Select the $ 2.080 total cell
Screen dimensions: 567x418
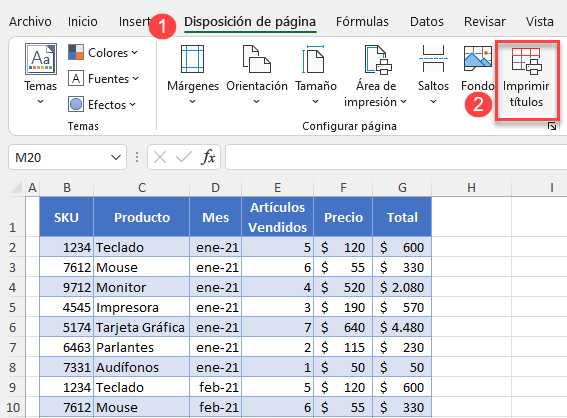[402, 287]
